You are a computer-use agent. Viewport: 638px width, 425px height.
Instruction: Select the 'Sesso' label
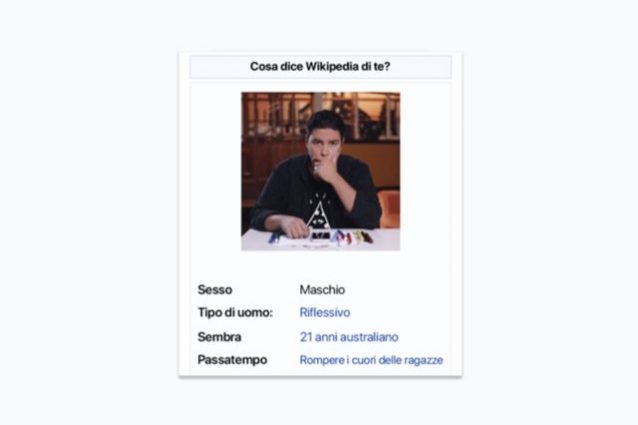215,290
